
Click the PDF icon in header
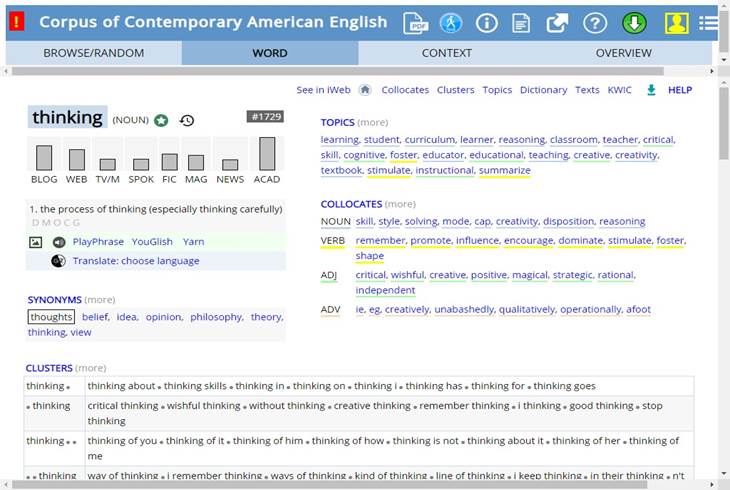(x=416, y=23)
